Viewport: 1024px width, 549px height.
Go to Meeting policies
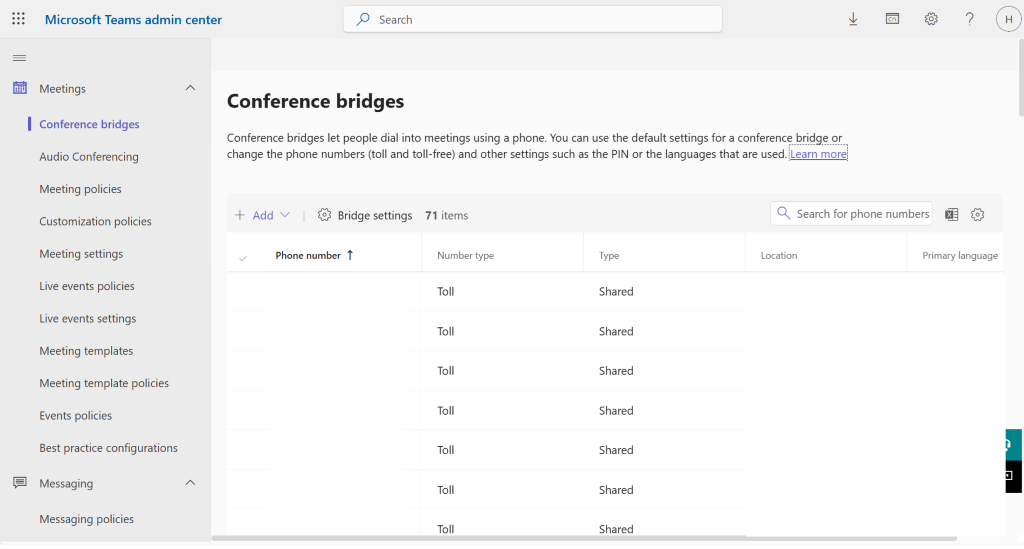pos(80,189)
